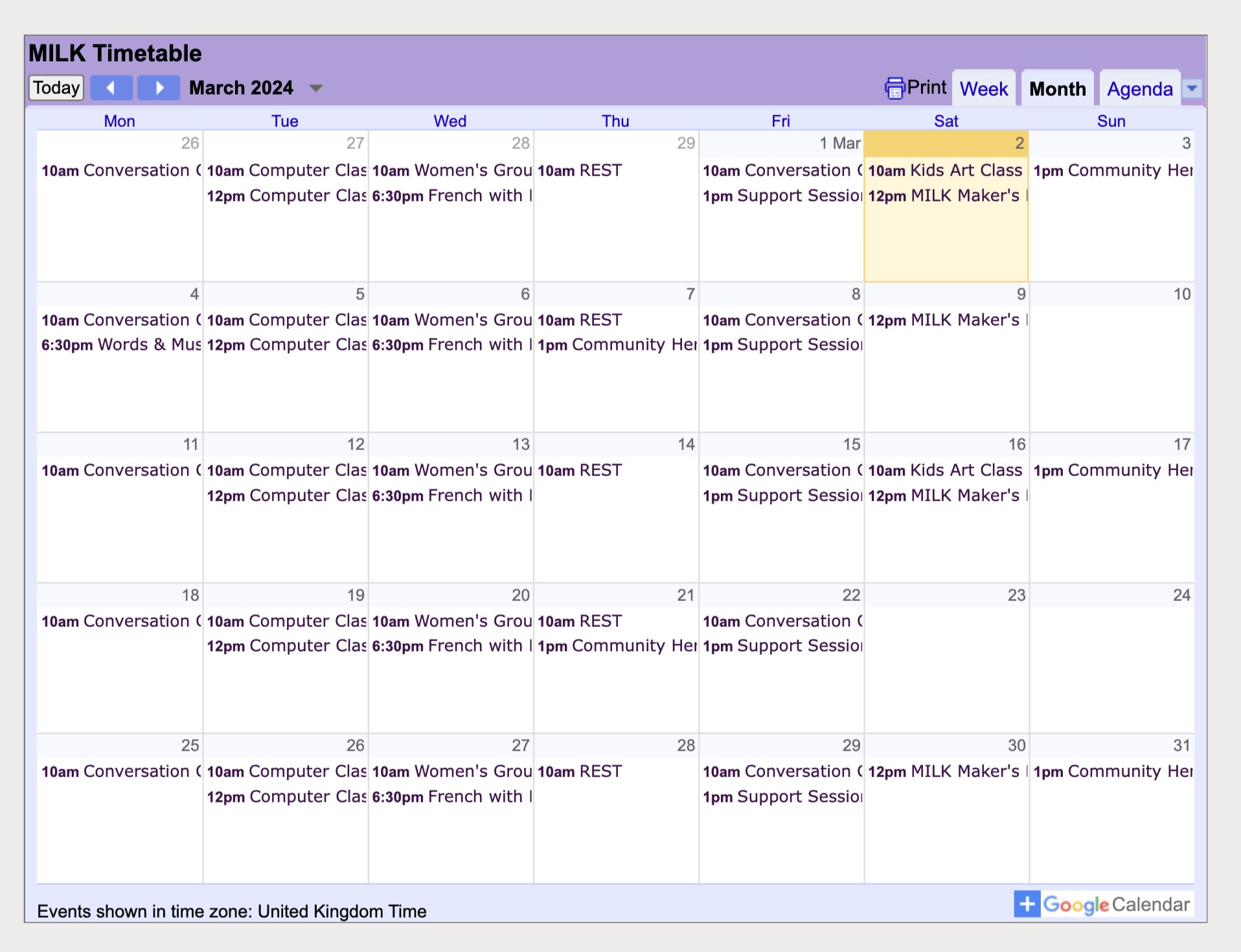The image size is (1241, 952).
Task: Select the Month view tab
Action: [x=1057, y=89]
